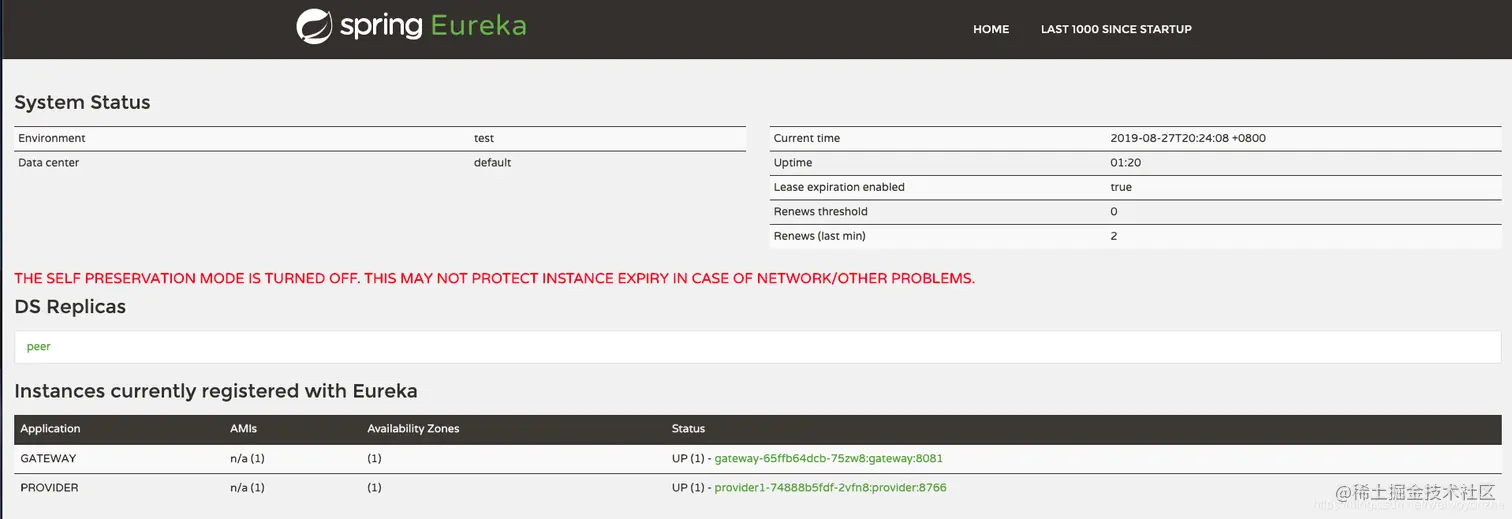The image size is (1512, 519).
Task: Select the red self preservation warning
Action: [494, 278]
